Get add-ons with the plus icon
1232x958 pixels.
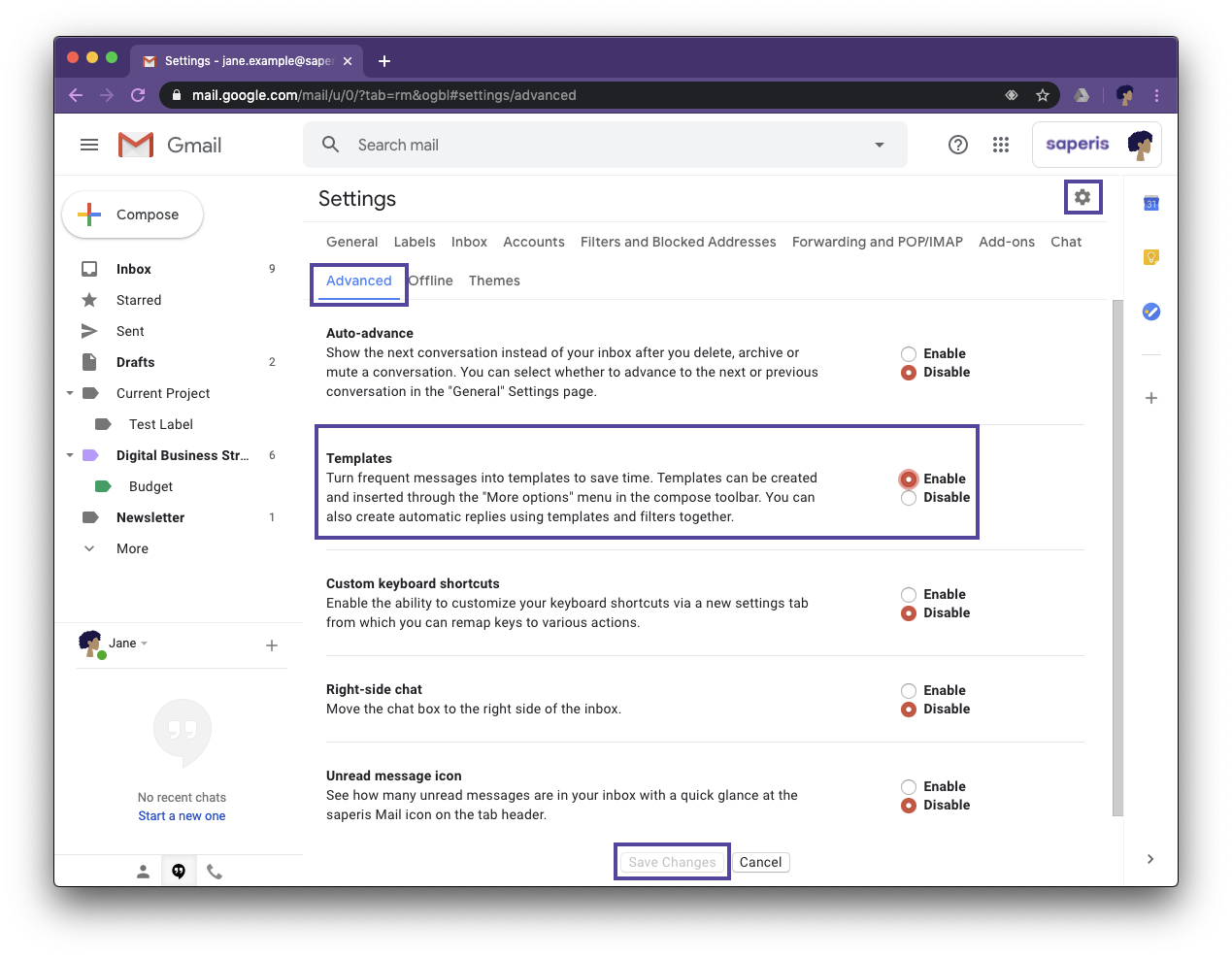[x=1151, y=398]
